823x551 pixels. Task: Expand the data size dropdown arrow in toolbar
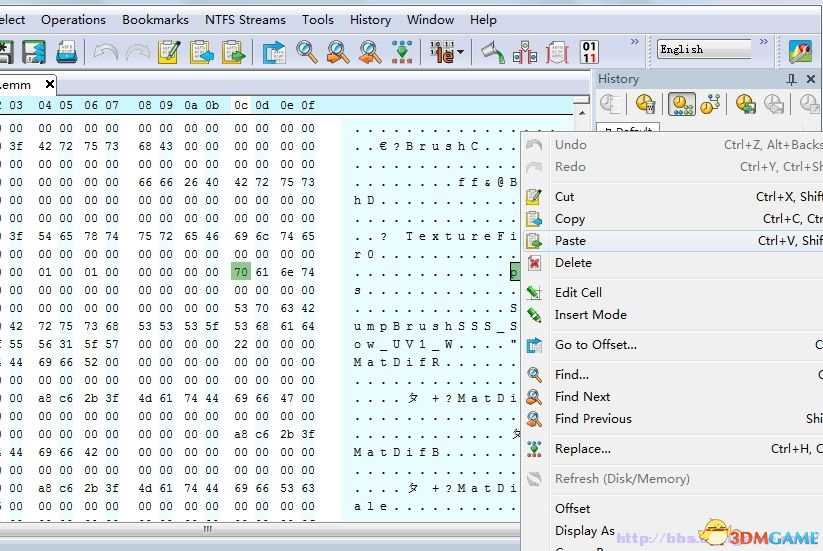click(x=460, y=51)
